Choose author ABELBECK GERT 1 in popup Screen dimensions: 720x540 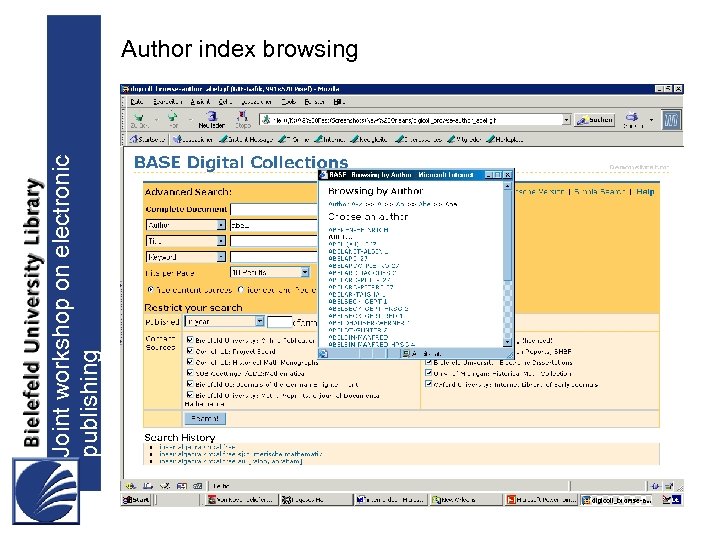click(358, 301)
